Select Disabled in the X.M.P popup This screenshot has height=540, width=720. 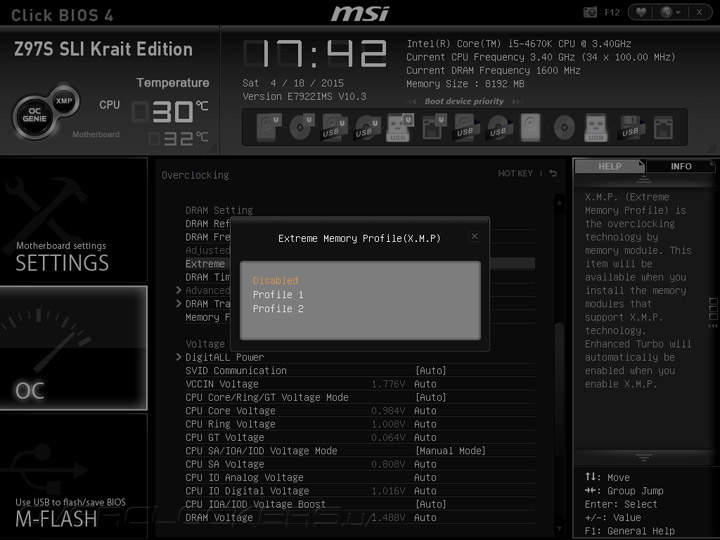pos(276,281)
